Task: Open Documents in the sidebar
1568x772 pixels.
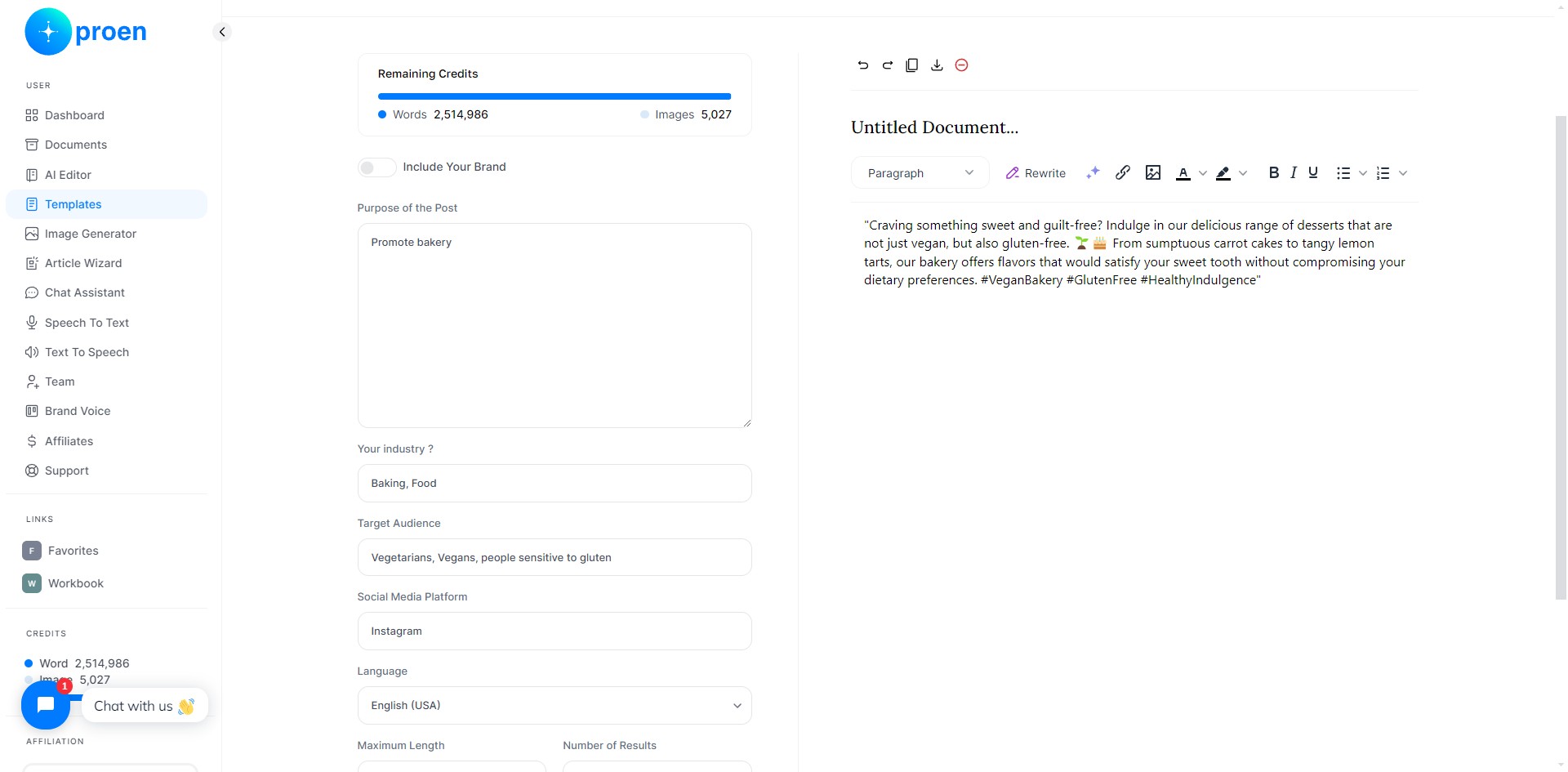Action: pos(106,145)
